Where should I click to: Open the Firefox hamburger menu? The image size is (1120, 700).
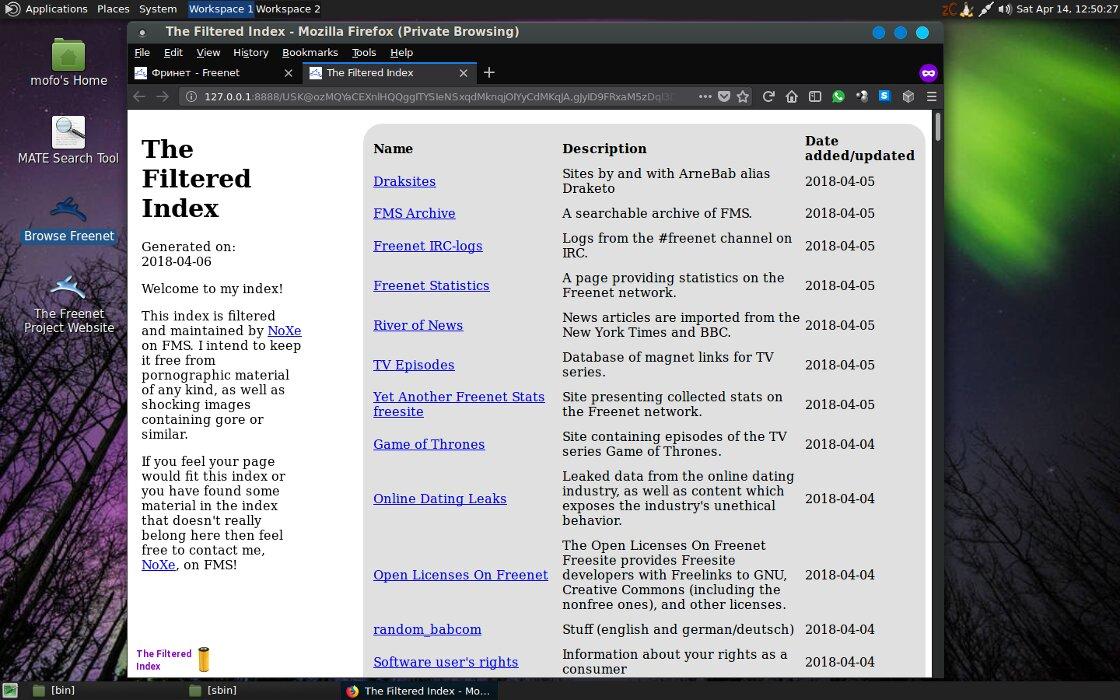coord(931,97)
